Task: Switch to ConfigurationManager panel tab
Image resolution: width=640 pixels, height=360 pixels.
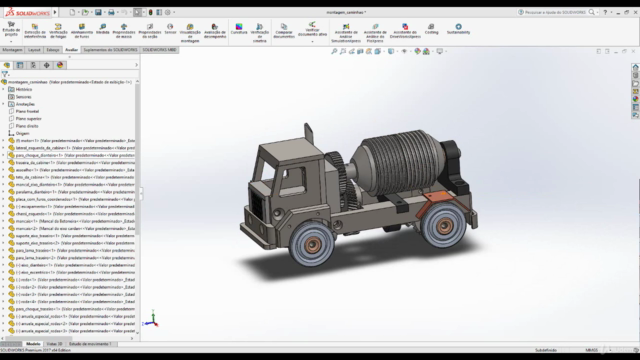Action: [x=33, y=65]
